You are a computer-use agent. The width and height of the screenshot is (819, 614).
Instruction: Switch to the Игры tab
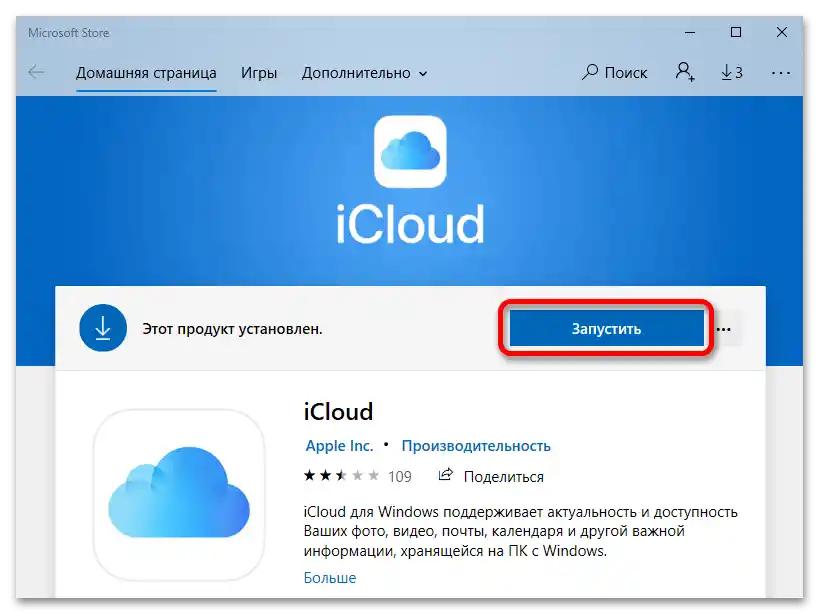[259, 73]
